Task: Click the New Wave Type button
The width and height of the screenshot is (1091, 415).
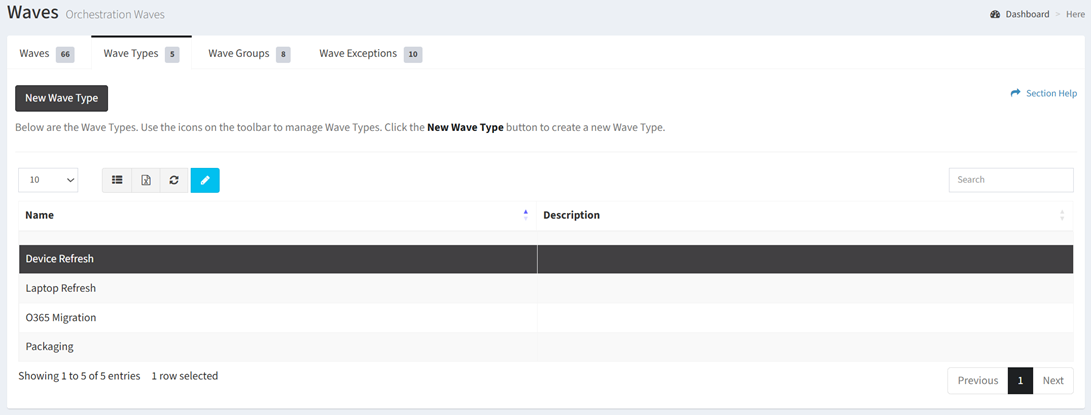Action: (61, 98)
